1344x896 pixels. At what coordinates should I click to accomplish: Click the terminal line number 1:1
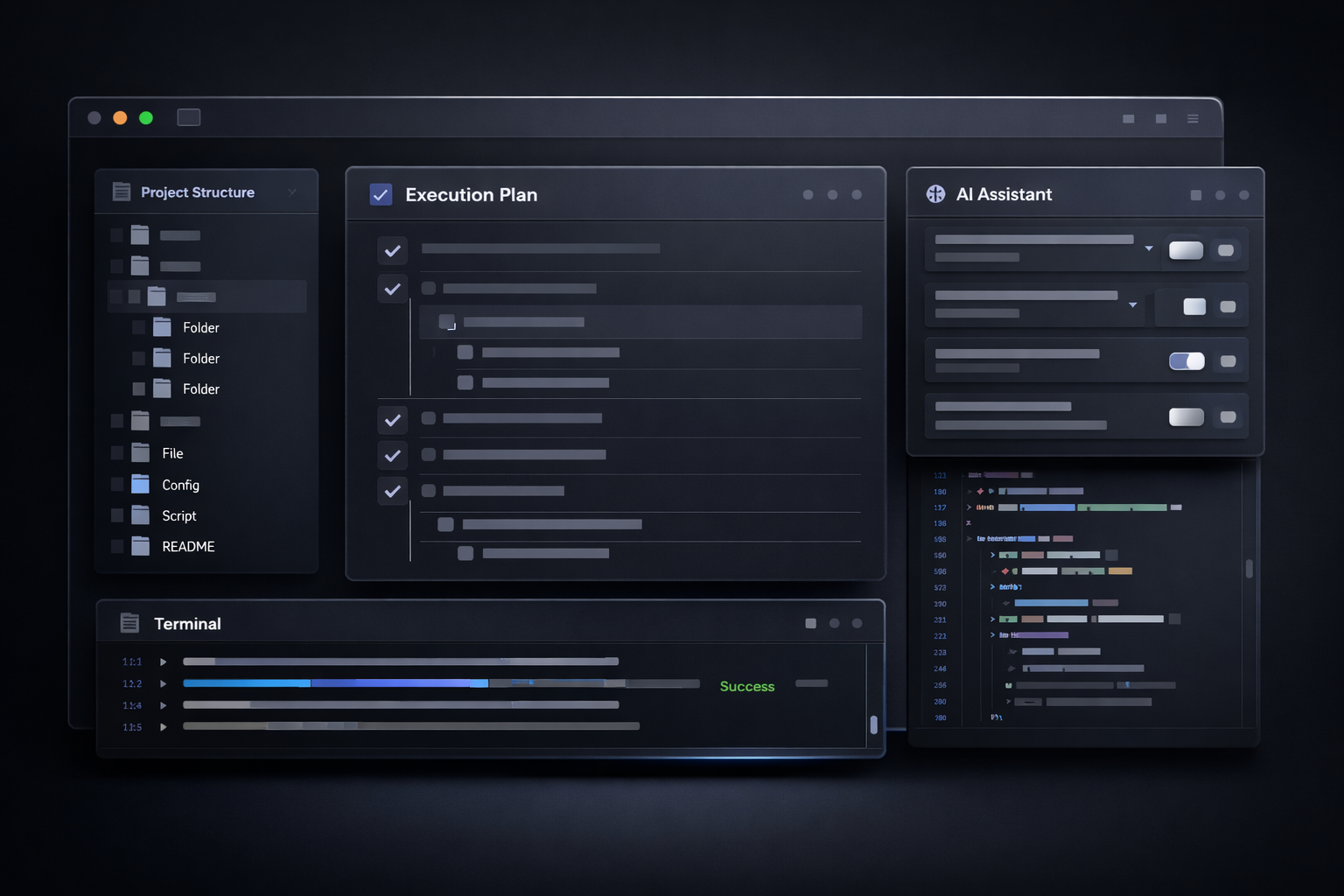point(132,661)
